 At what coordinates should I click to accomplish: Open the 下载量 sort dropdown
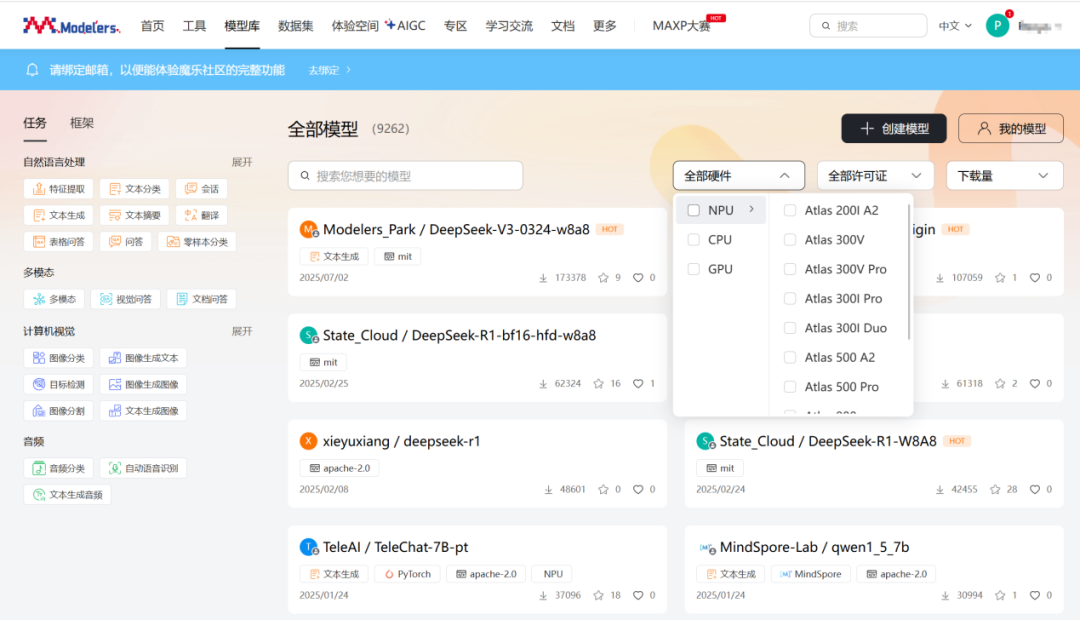1004,176
